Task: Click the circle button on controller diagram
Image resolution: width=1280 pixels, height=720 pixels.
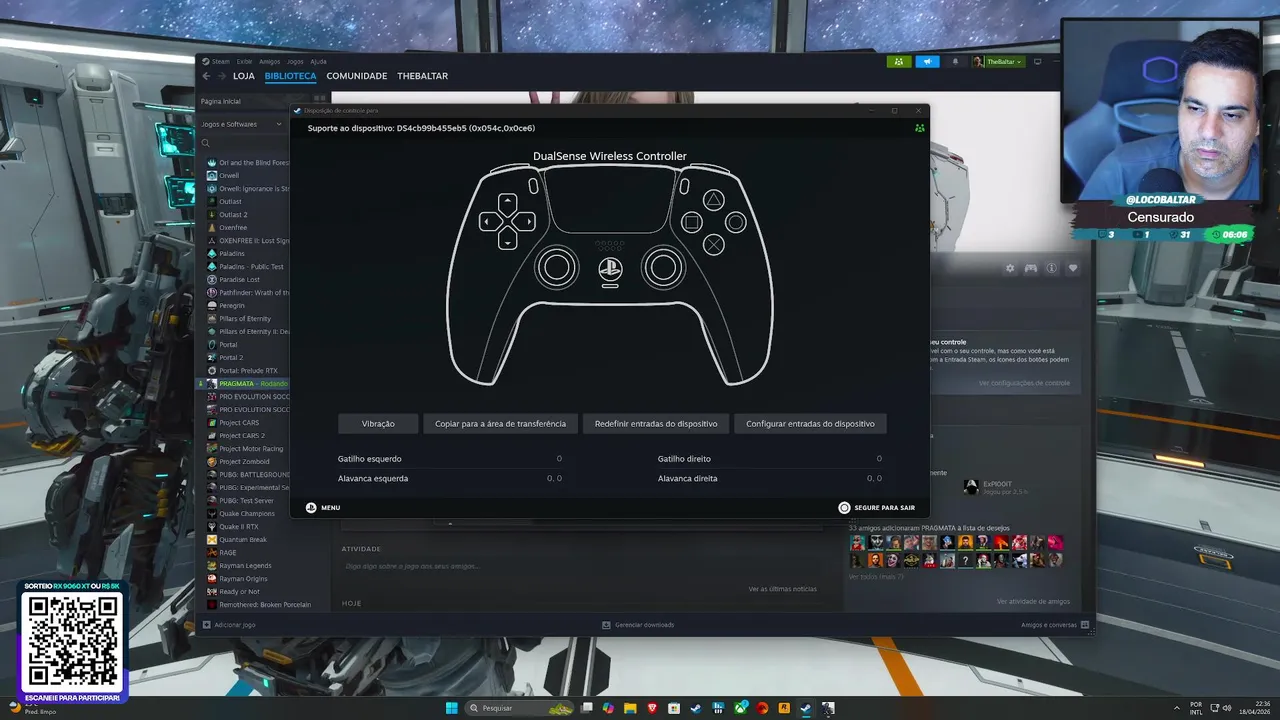Action: (736, 222)
